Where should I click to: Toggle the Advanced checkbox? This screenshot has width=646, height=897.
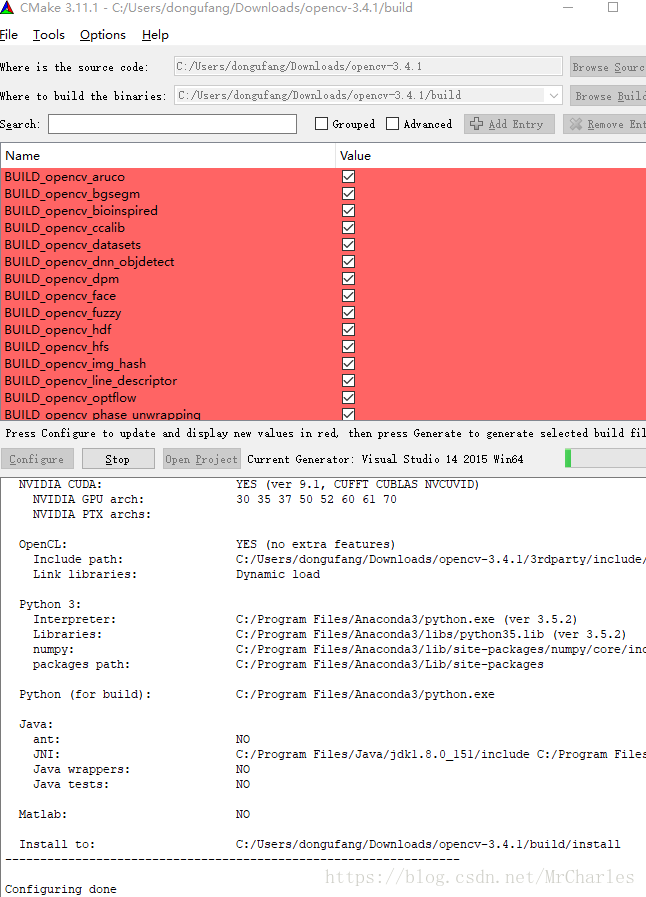[393, 124]
